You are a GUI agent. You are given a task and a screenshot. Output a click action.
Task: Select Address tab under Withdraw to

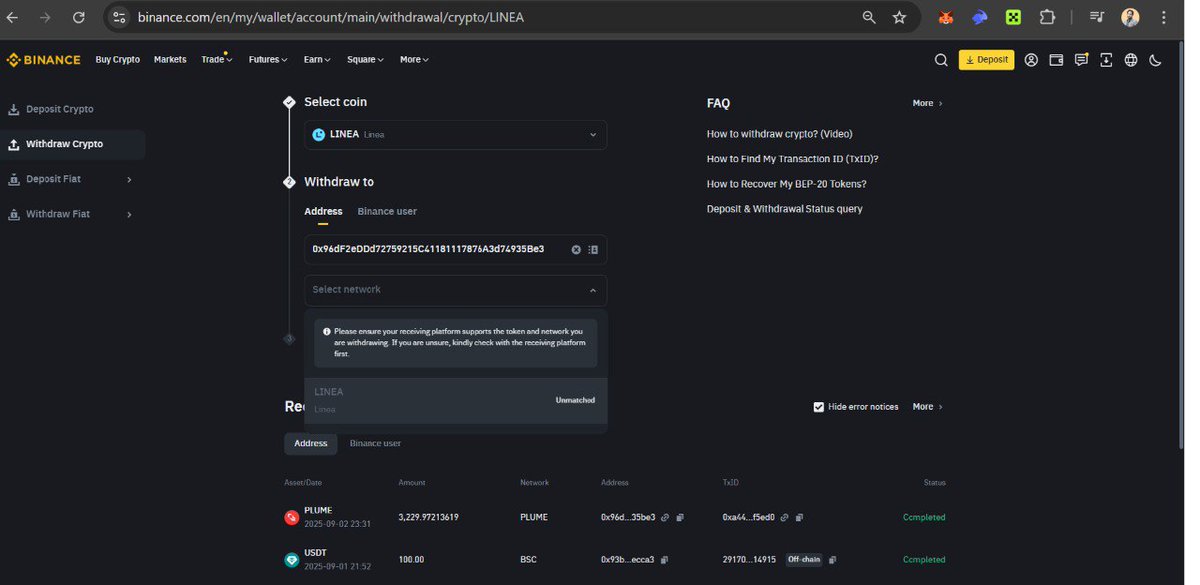point(323,212)
